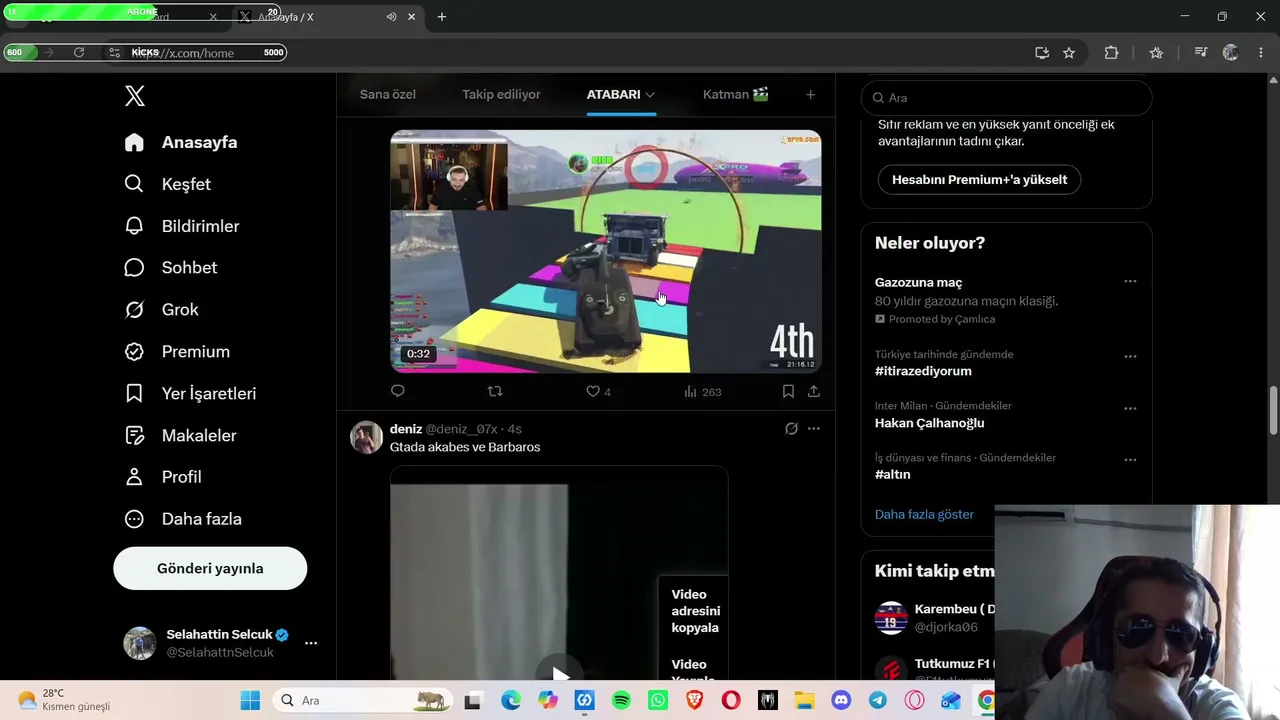This screenshot has width=1280, height=720.
Task: Open deniz profile avatar
Action: pos(367,437)
